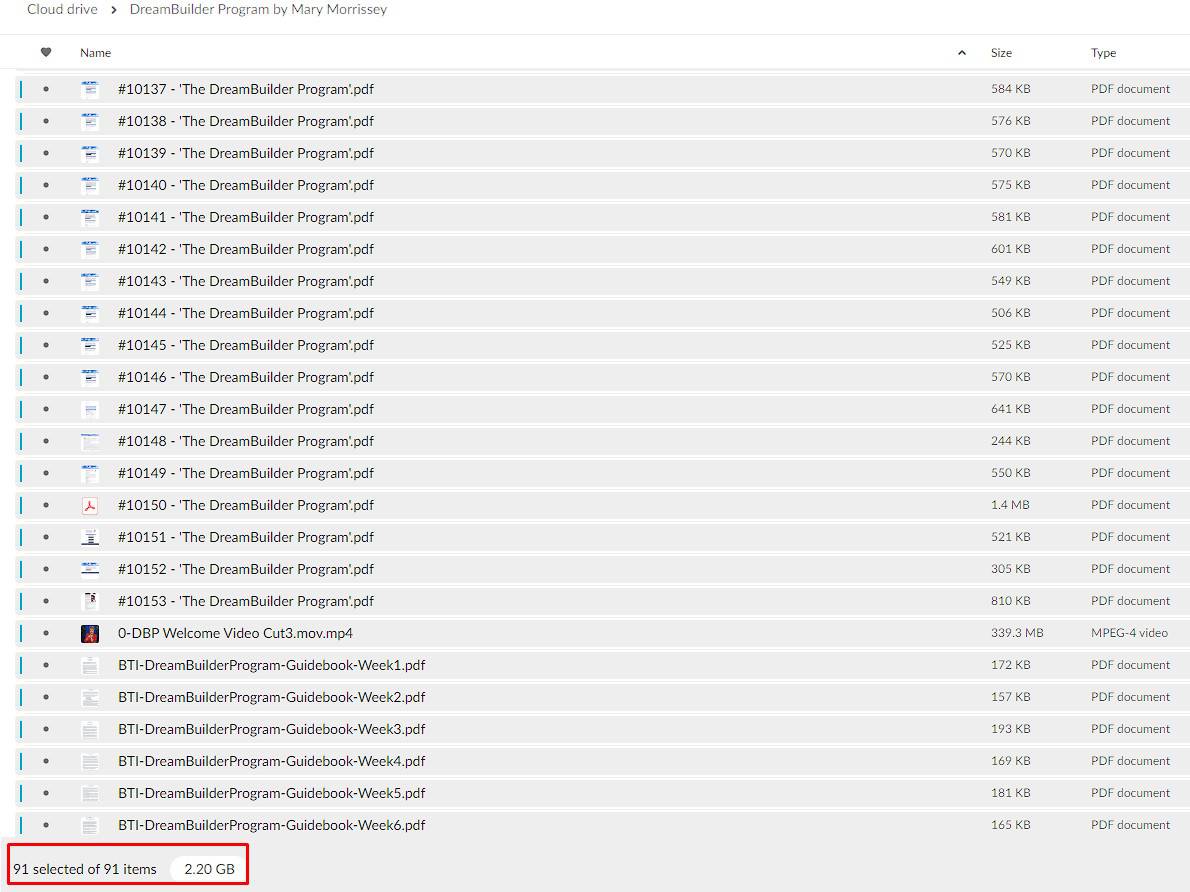The height and width of the screenshot is (892, 1190).
Task: Select file "#10147 - 'The DreamBuilder Program'.pdf"
Action: [246, 409]
